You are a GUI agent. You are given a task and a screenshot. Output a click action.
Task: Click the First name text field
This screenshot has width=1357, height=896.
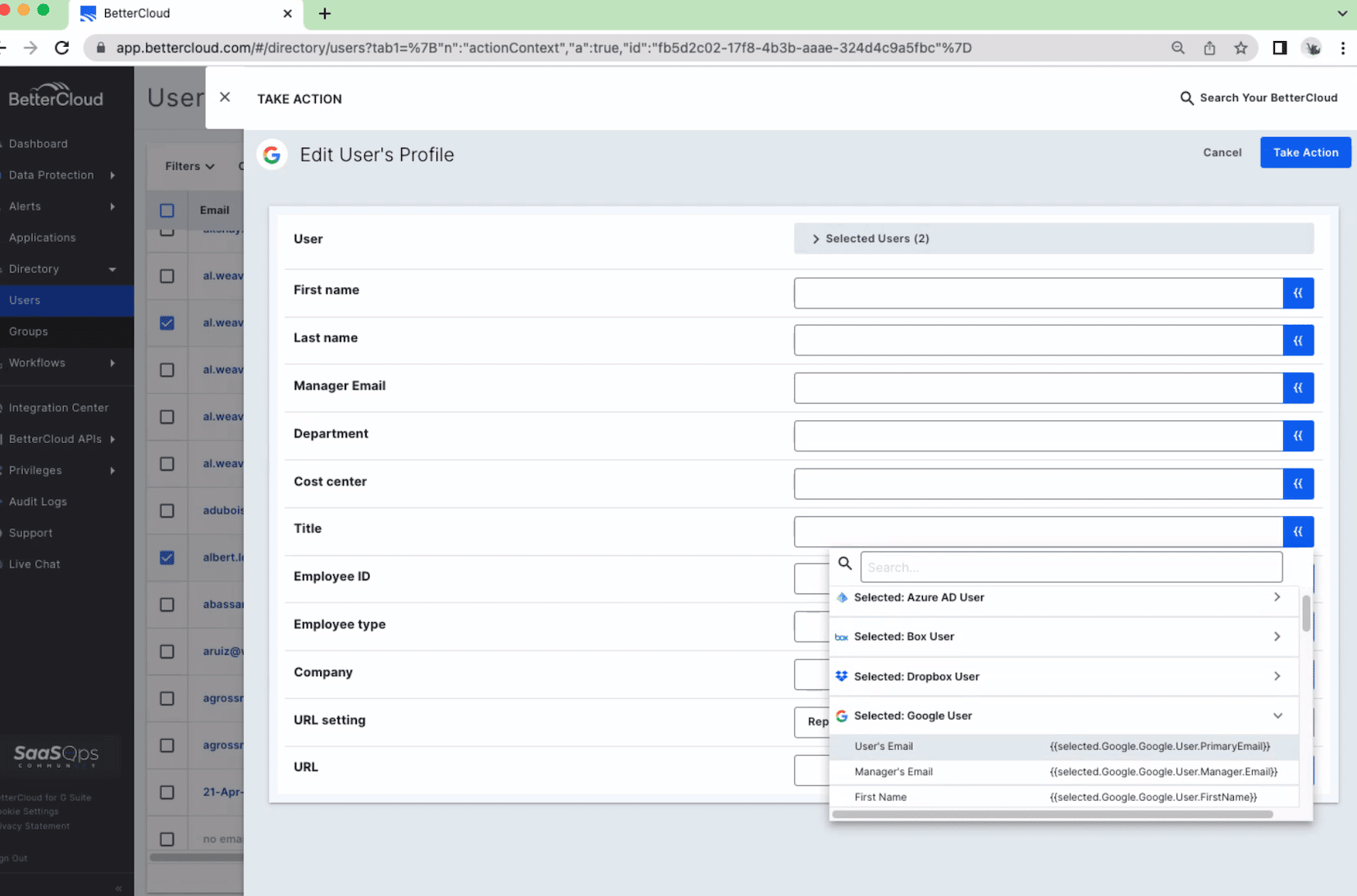coord(1039,293)
